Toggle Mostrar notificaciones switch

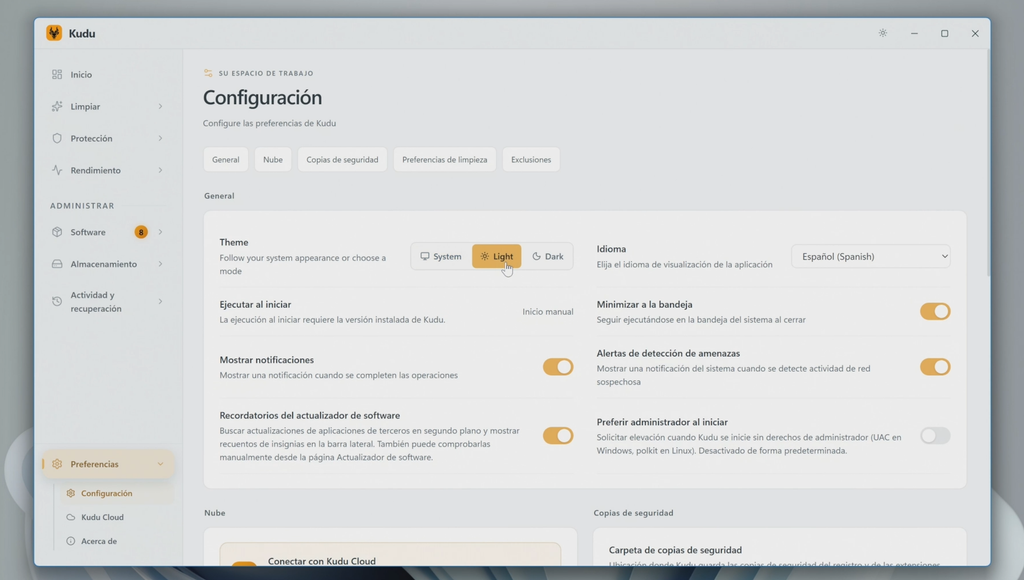(x=558, y=367)
